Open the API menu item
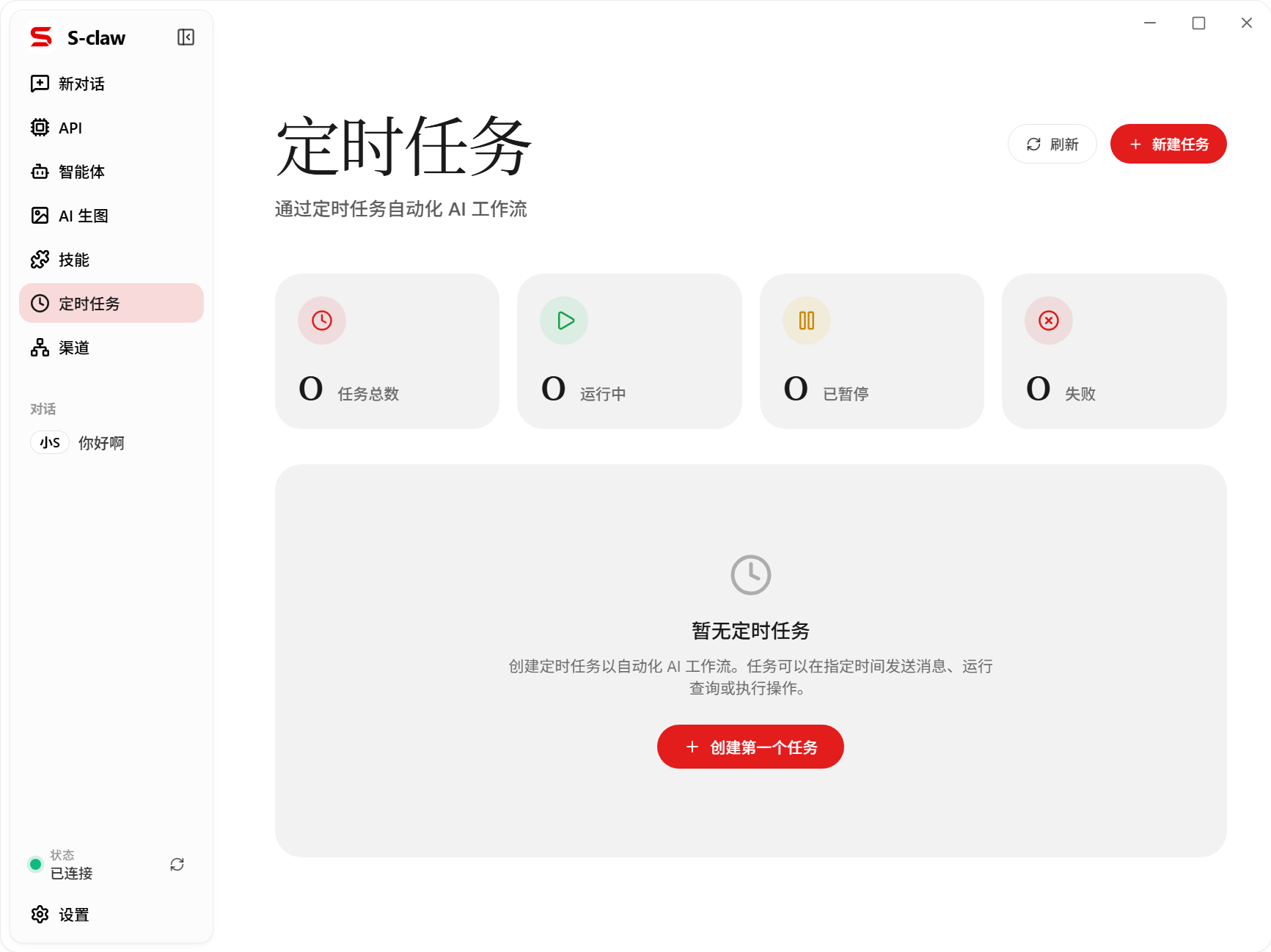The width and height of the screenshot is (1271, 952). [x=111, y=128]
